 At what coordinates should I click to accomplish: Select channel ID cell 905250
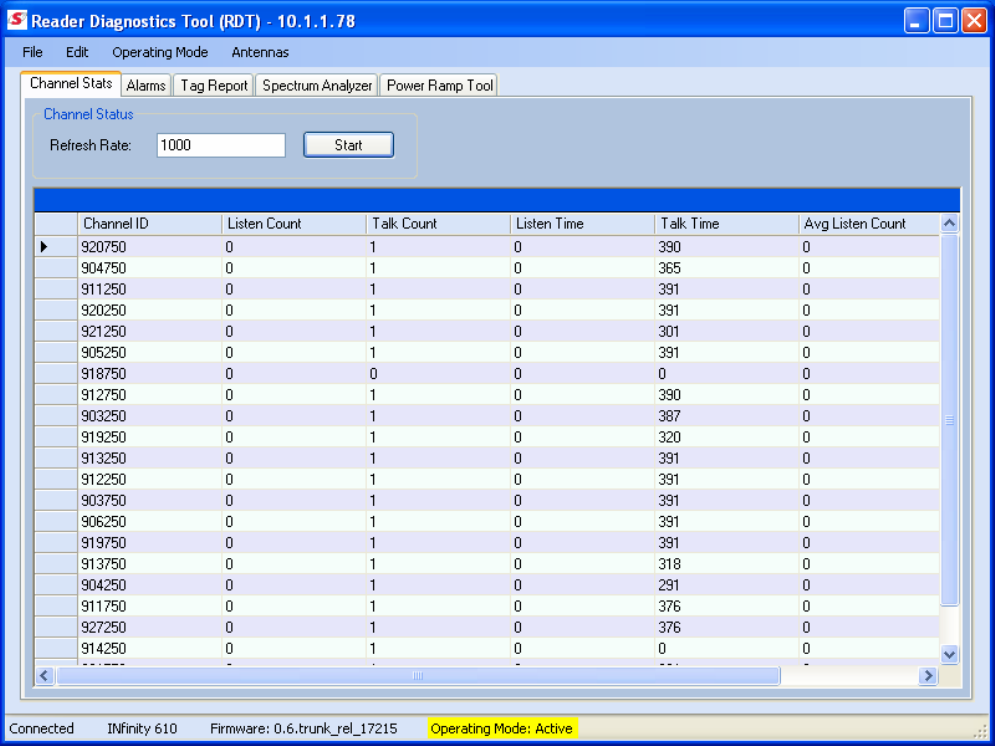click(150, 352)
